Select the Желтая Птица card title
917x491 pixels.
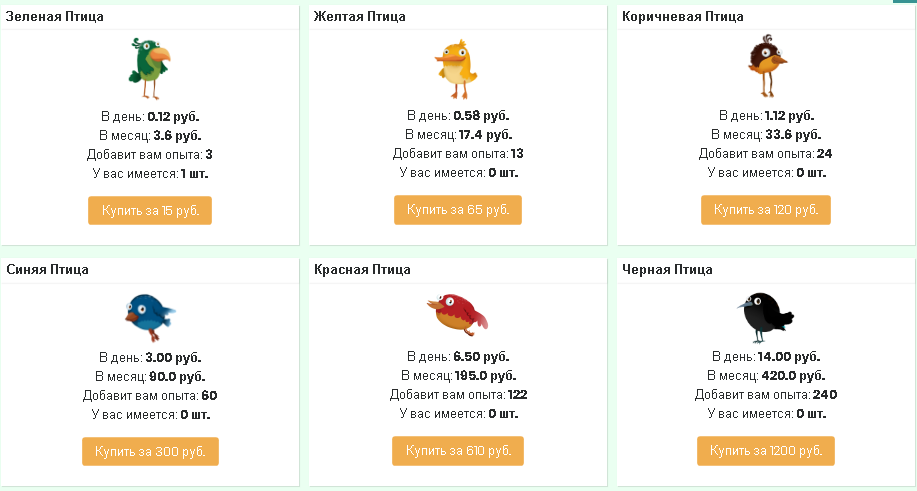(359, 16)
